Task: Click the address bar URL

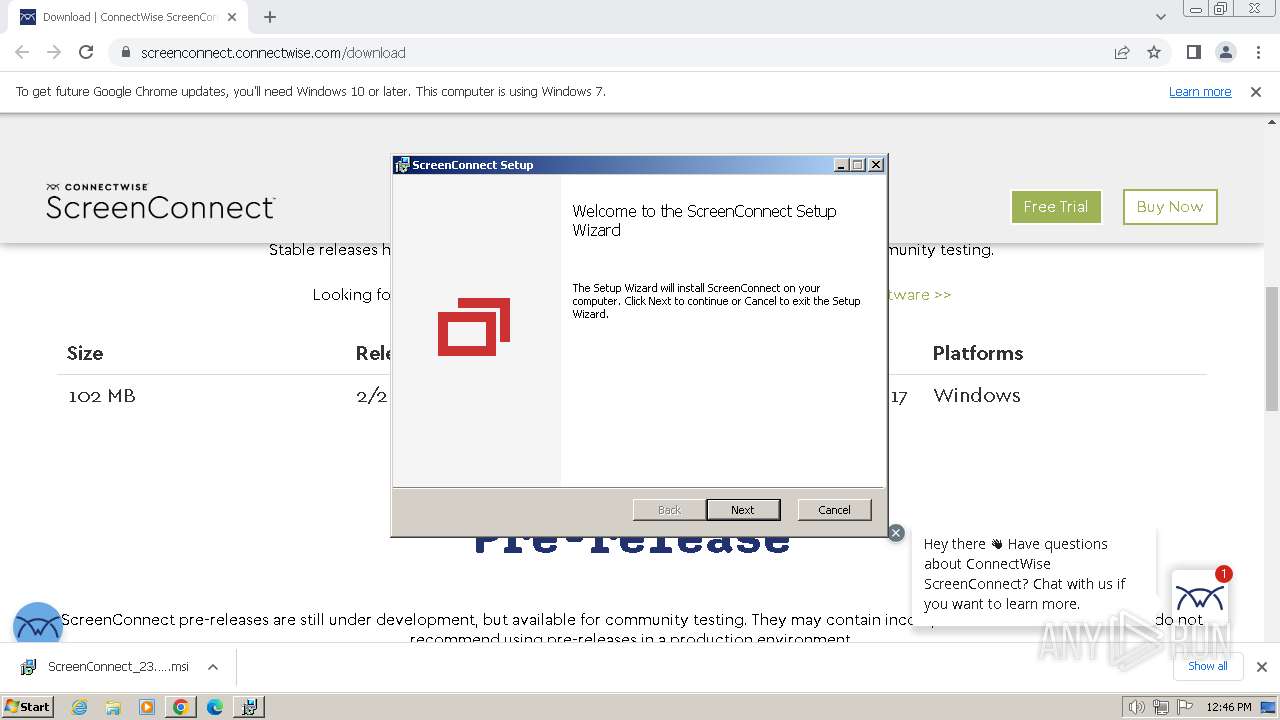Action: coord(273,52)
